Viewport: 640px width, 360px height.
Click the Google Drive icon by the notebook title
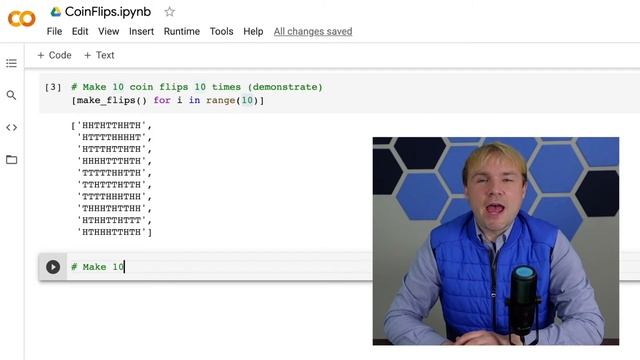[x=56, y=12]
